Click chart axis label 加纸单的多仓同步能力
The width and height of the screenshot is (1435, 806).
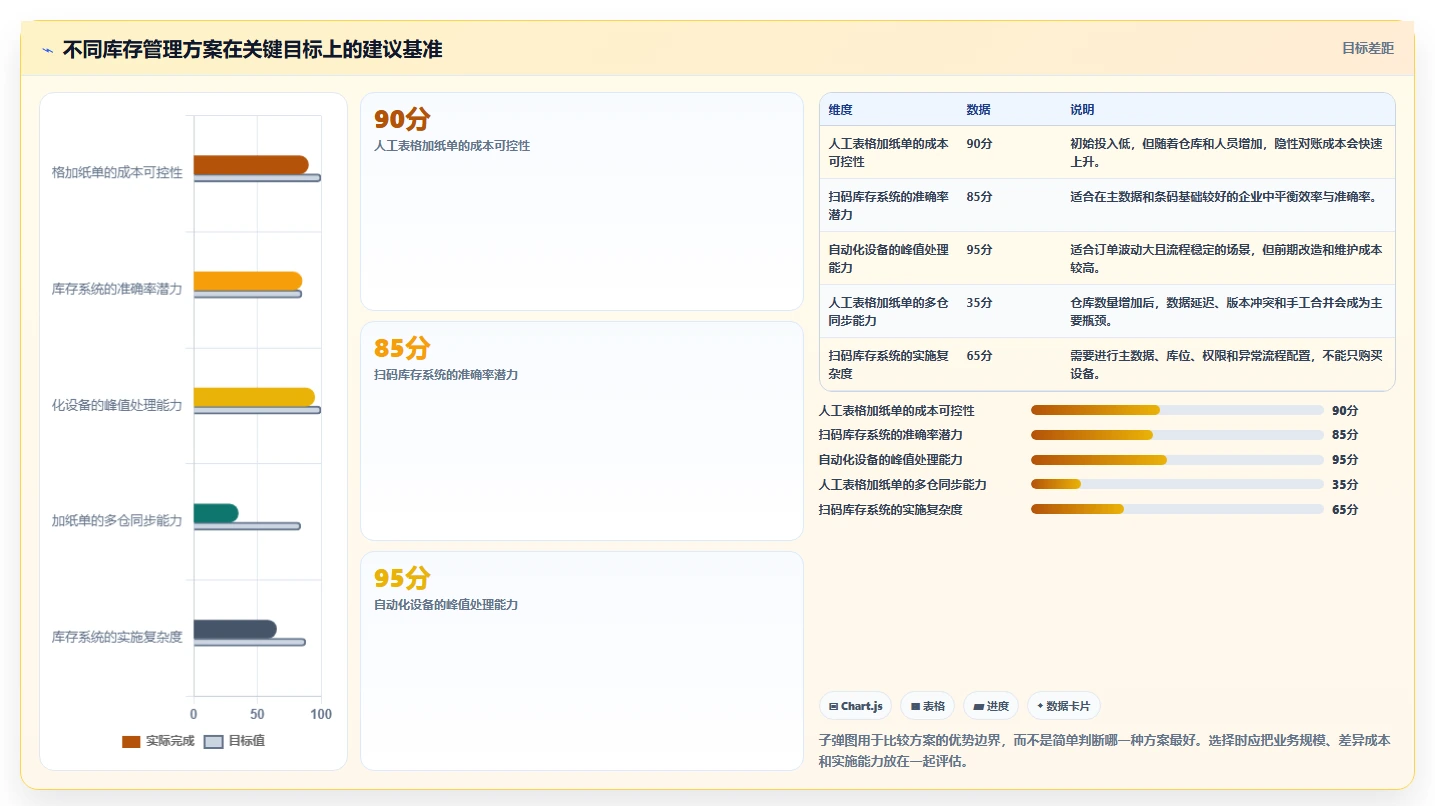click(117, 520)
